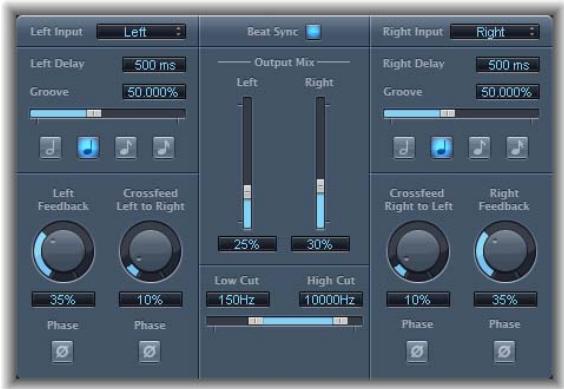Viewport: 564px width, 389px height.
Task: Click the Right Delay 500 ms field
Action: [x=508, y=65]
